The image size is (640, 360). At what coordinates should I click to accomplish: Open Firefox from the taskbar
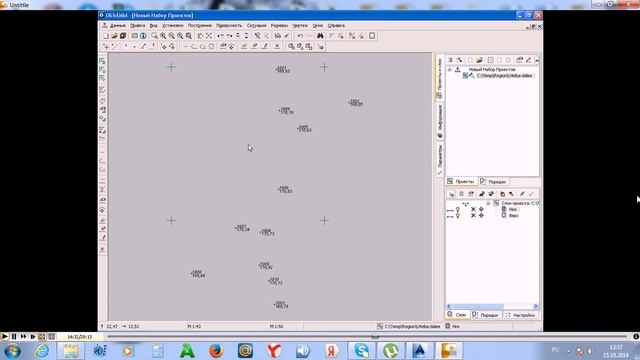point(216,351)
